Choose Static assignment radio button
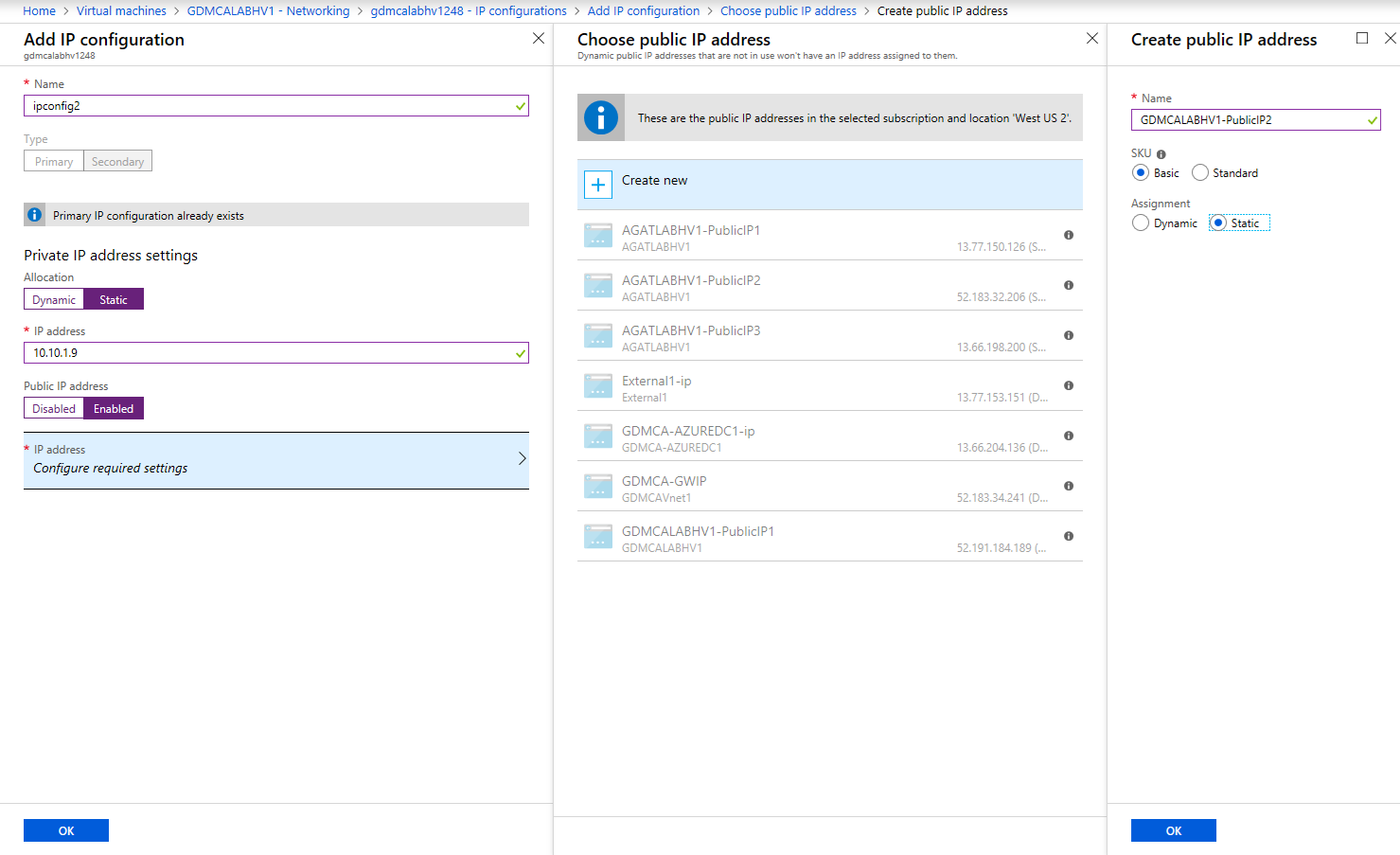The image size is (1400, 855). pos(1218,223)
